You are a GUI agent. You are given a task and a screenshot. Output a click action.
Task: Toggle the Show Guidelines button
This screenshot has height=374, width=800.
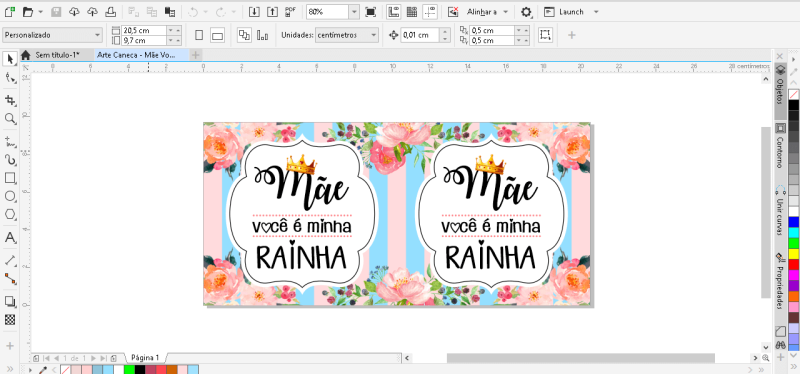point(430,11)
